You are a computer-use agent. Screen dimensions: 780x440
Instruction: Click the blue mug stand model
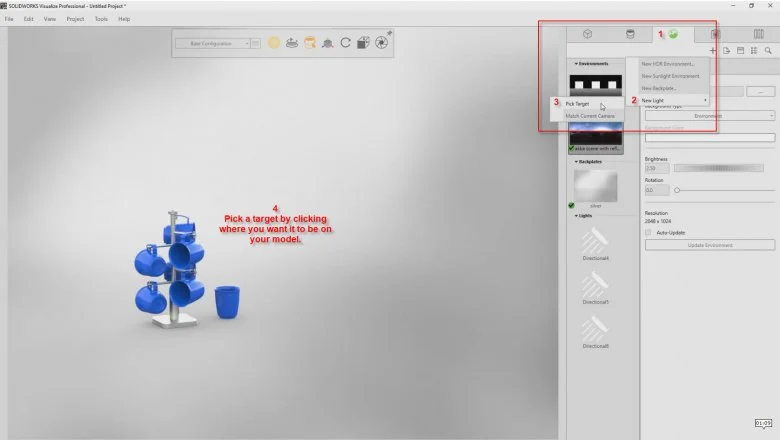click(x=170, y=269)
